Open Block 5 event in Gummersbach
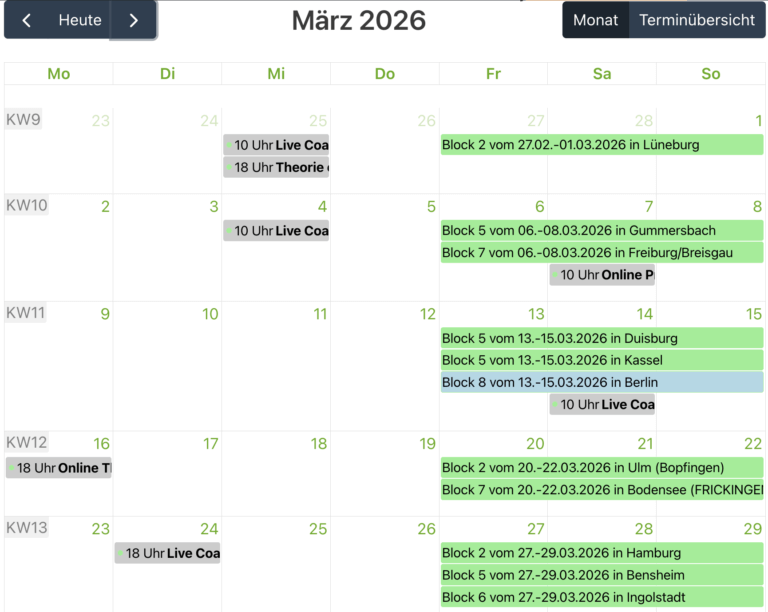The width and height of the screenshot is (768, 612). (x=601, y=231)
